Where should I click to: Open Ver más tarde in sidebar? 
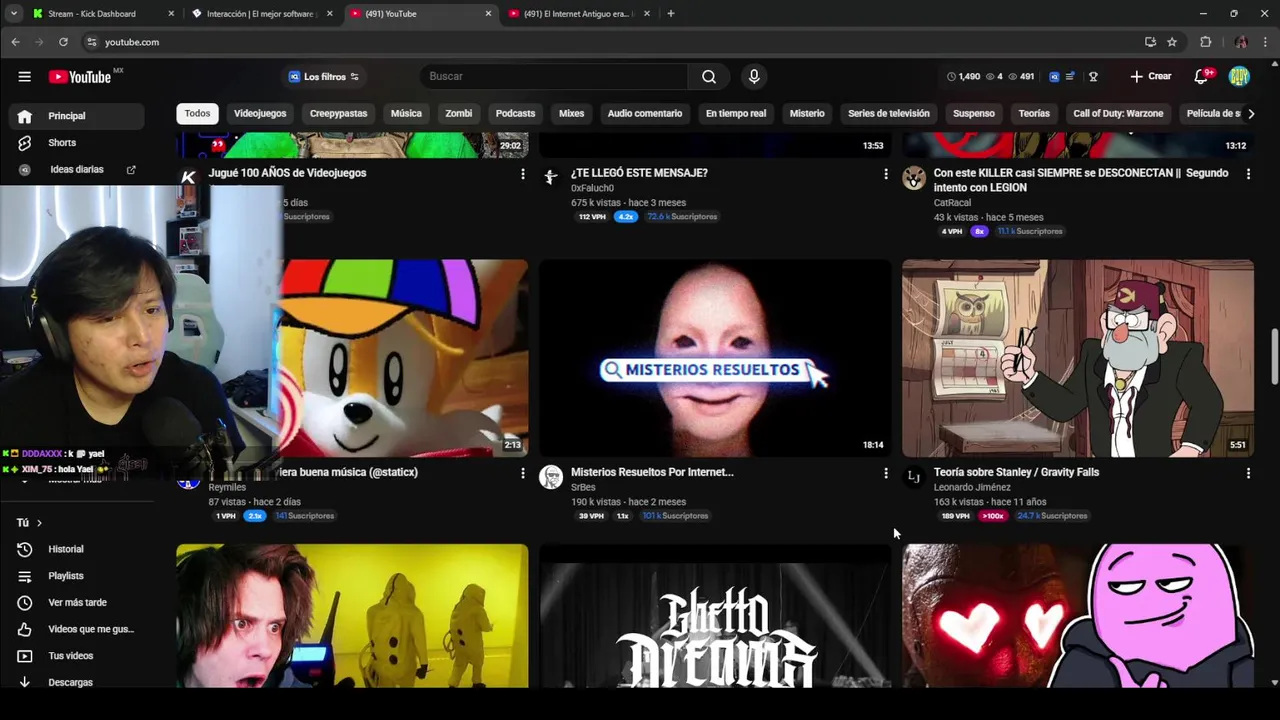tap(77, 603)
